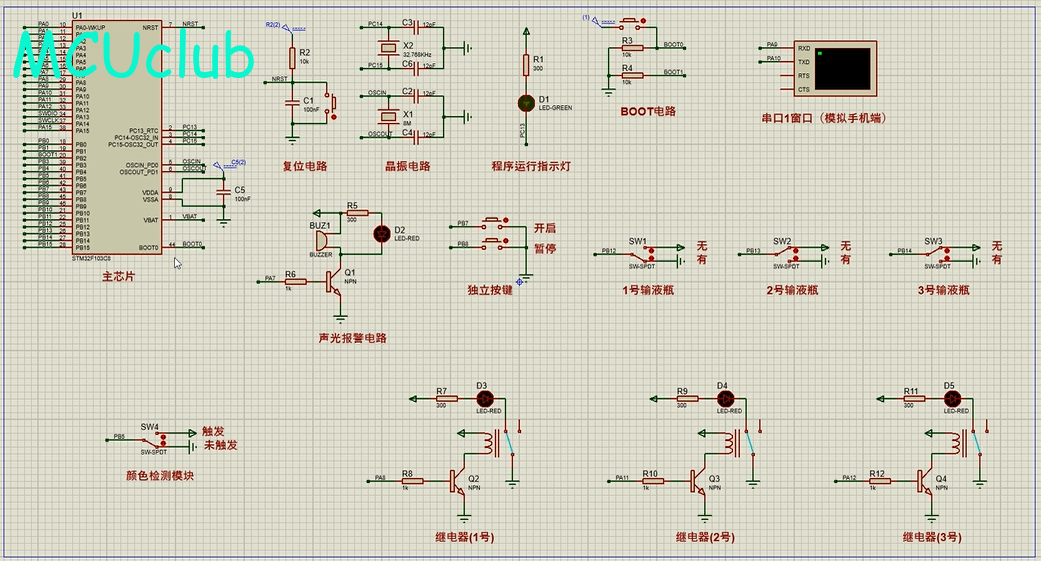Click the 颜色检测模块 label
The height and width of the screenshot is (561, 1041).
tap(160, 476)
